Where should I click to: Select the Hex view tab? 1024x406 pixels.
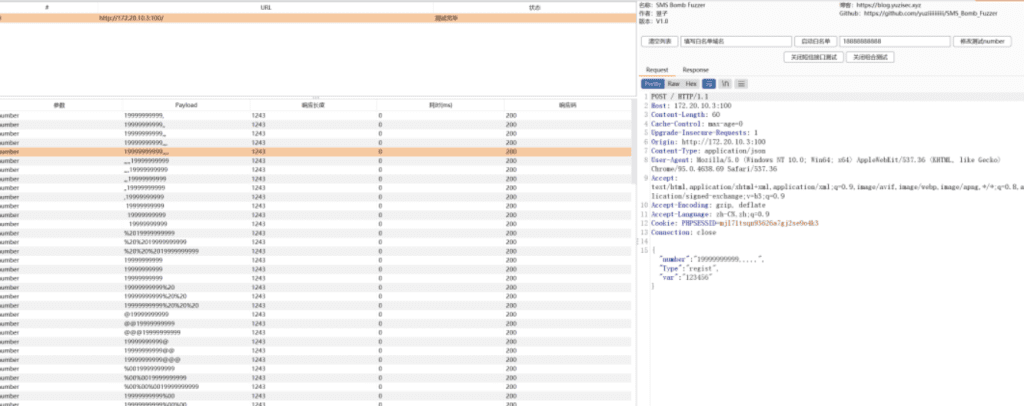[691, 84]
